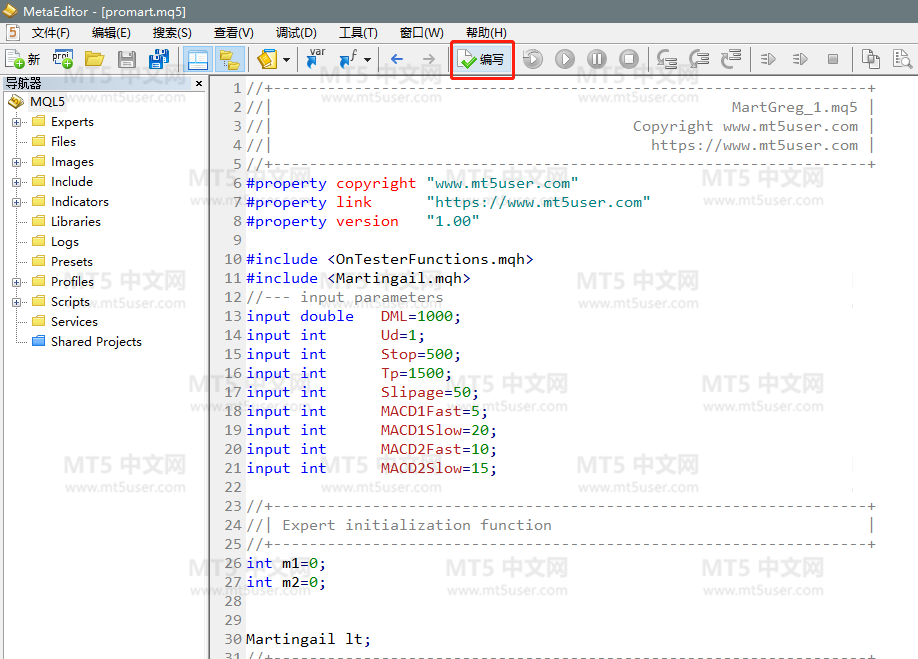Expand the Profiles folder
The height and width of the screenshot is (659, 918).
[x=16, y=282]
